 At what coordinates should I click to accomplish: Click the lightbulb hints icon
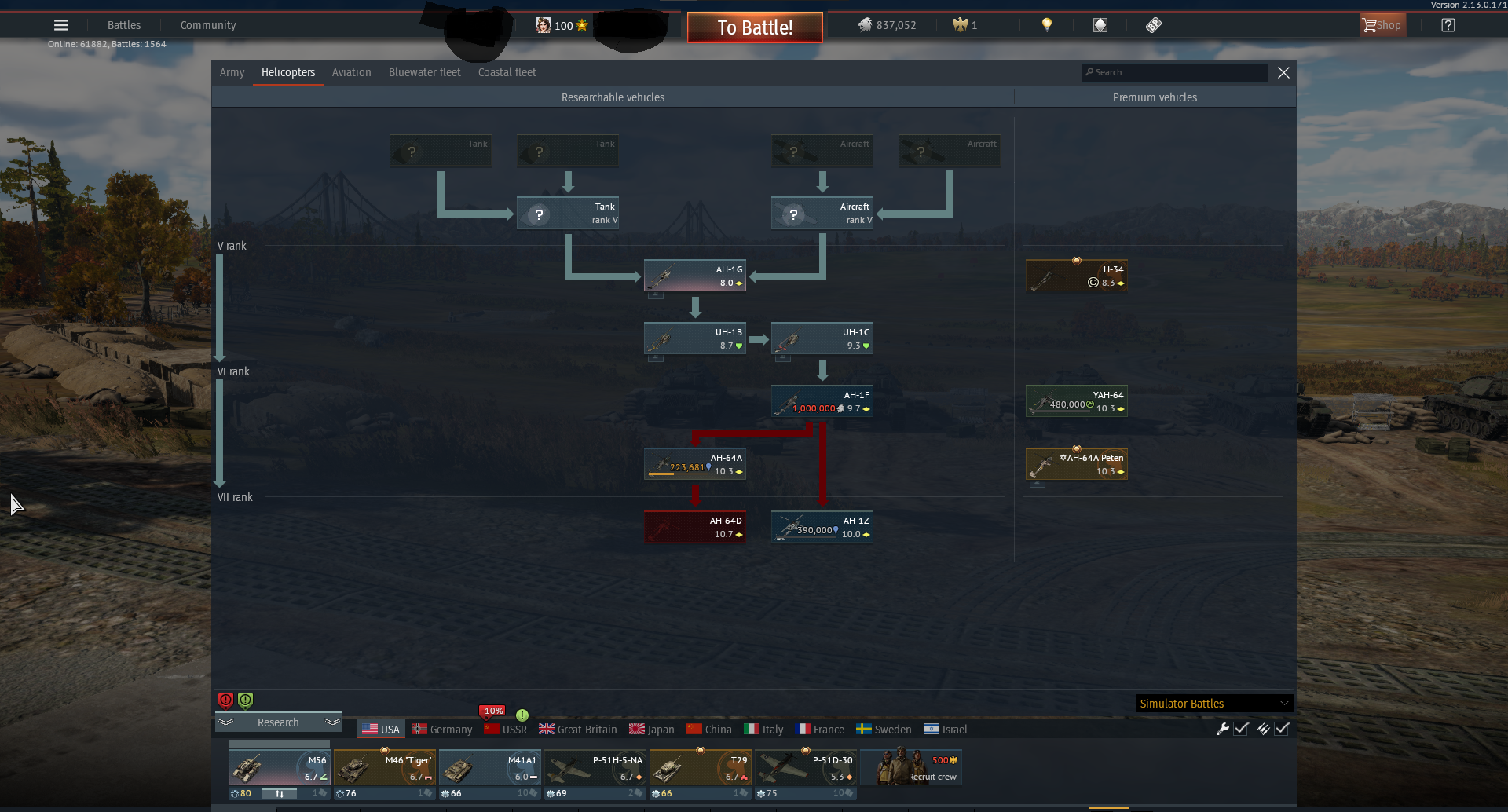click(1046, 25)
